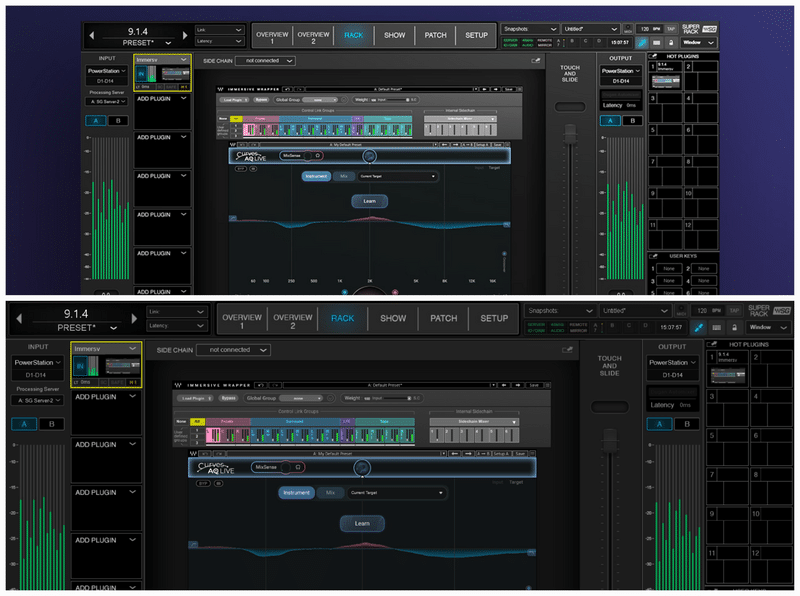Pop out Hot Plugins panel, bottom screenshot

tap(712, 344)
